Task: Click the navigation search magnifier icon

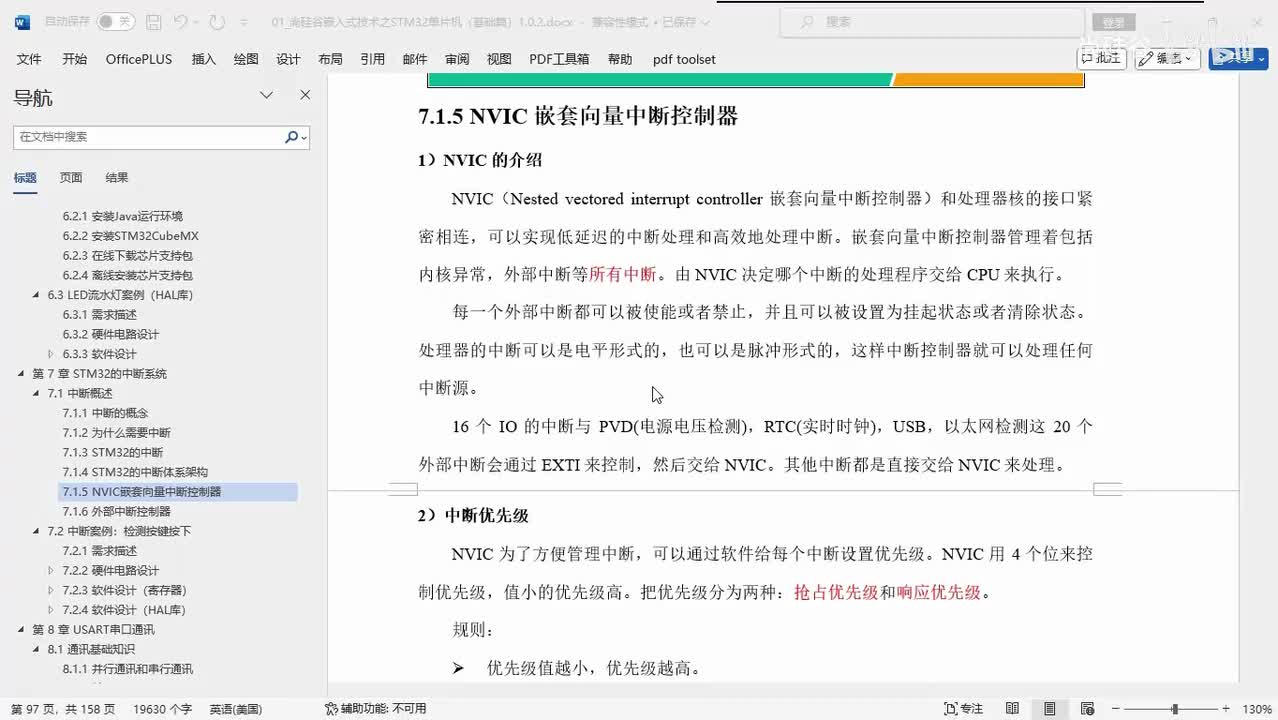Action: point(291,137)
